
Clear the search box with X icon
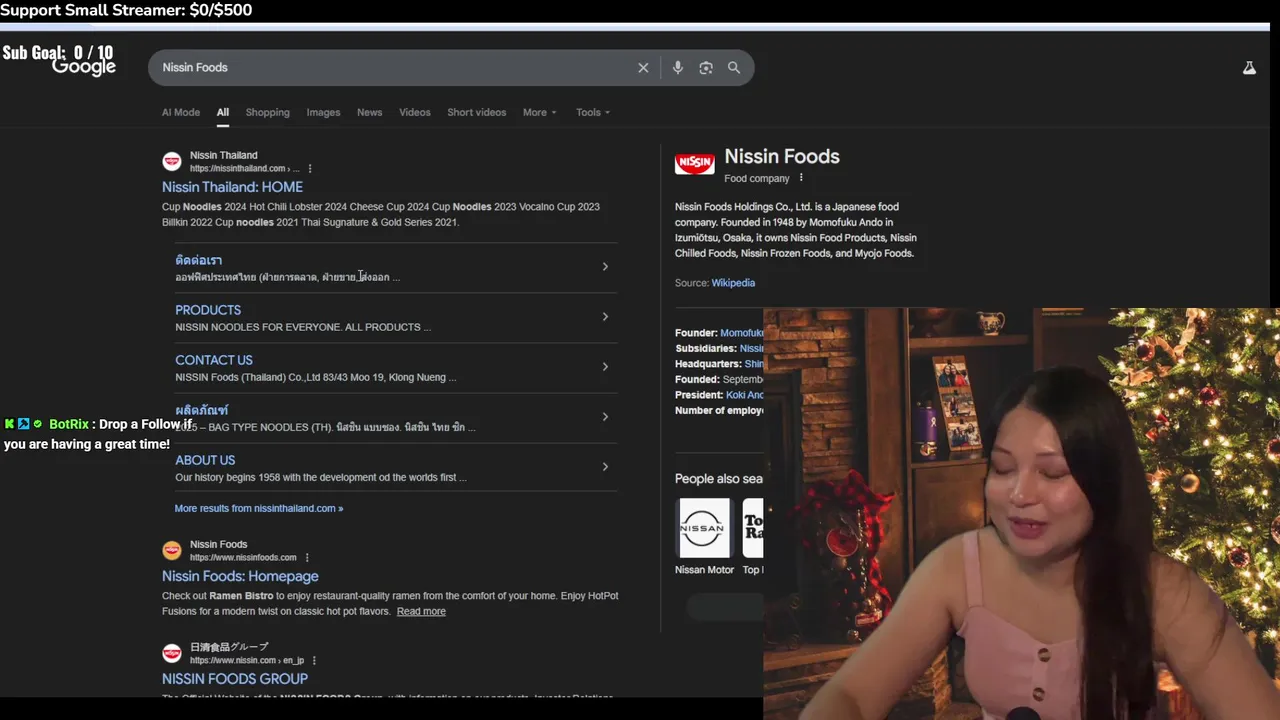click(x=643, y=67)
